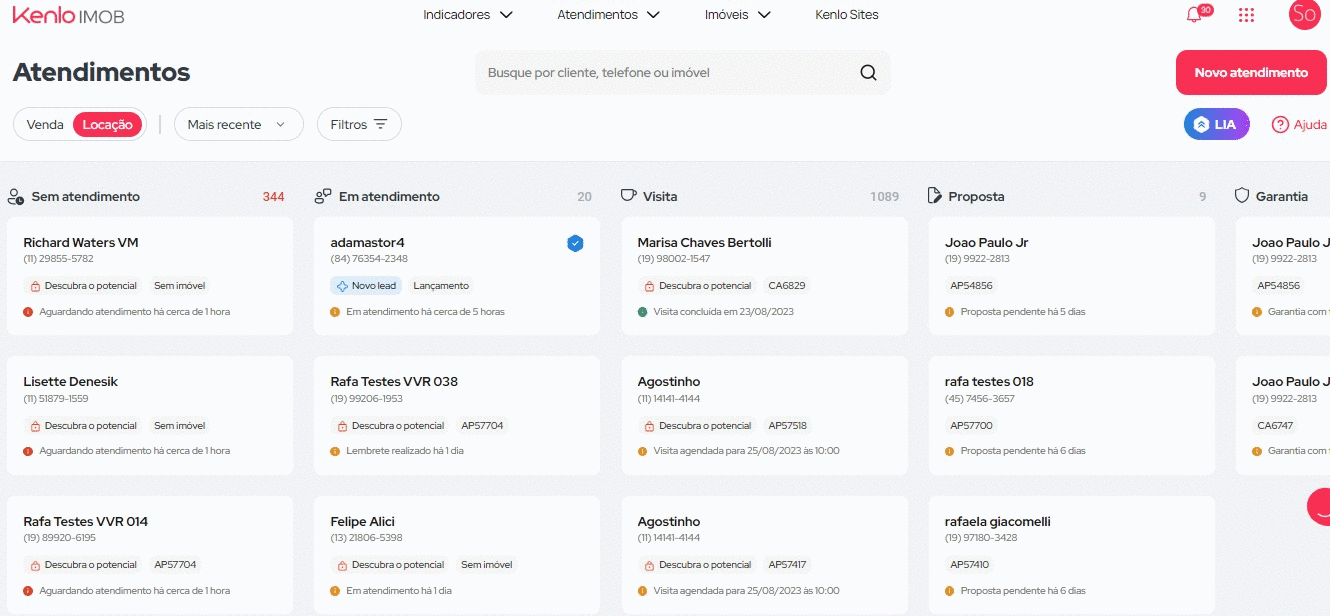The height and width of the screenshot is (616, 1330).
Task: Open the notifications bell icon
Action: pyautogui.click(x=1193, y=15)
